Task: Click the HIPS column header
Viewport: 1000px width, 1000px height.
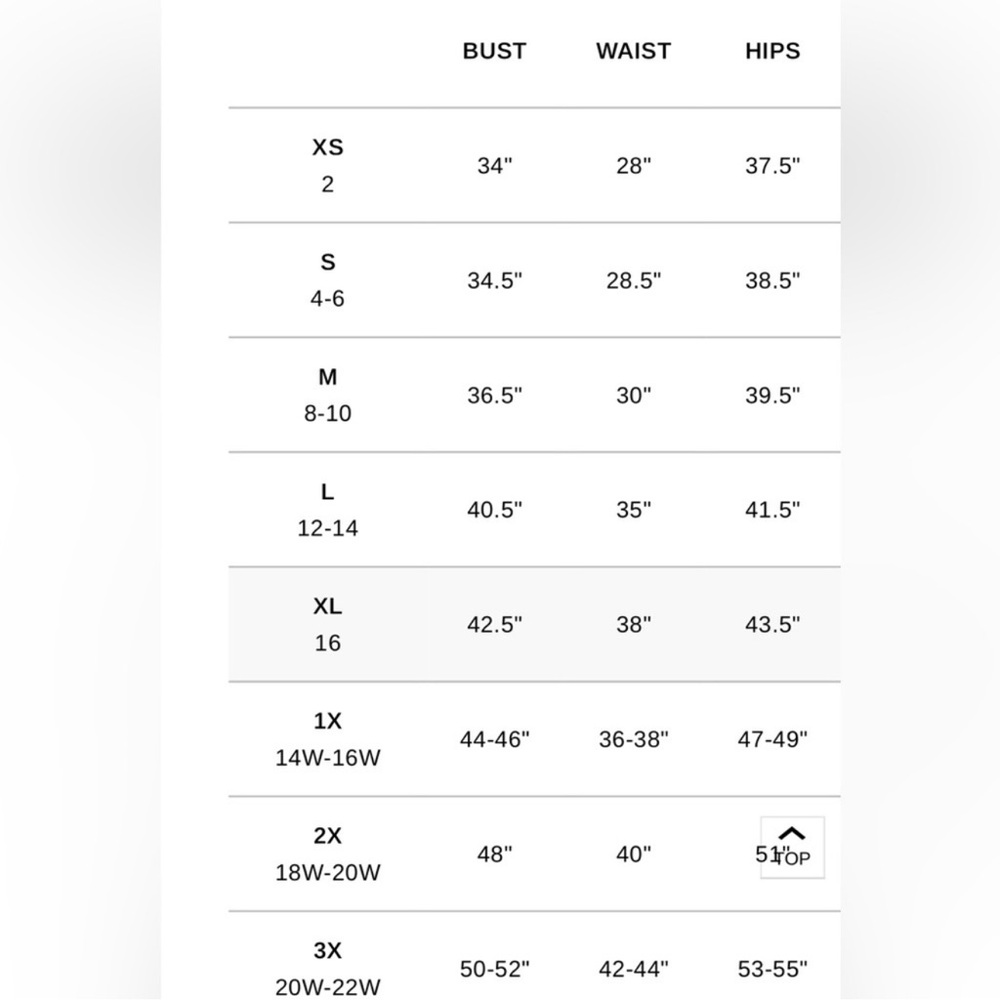Action: point(772,51)
